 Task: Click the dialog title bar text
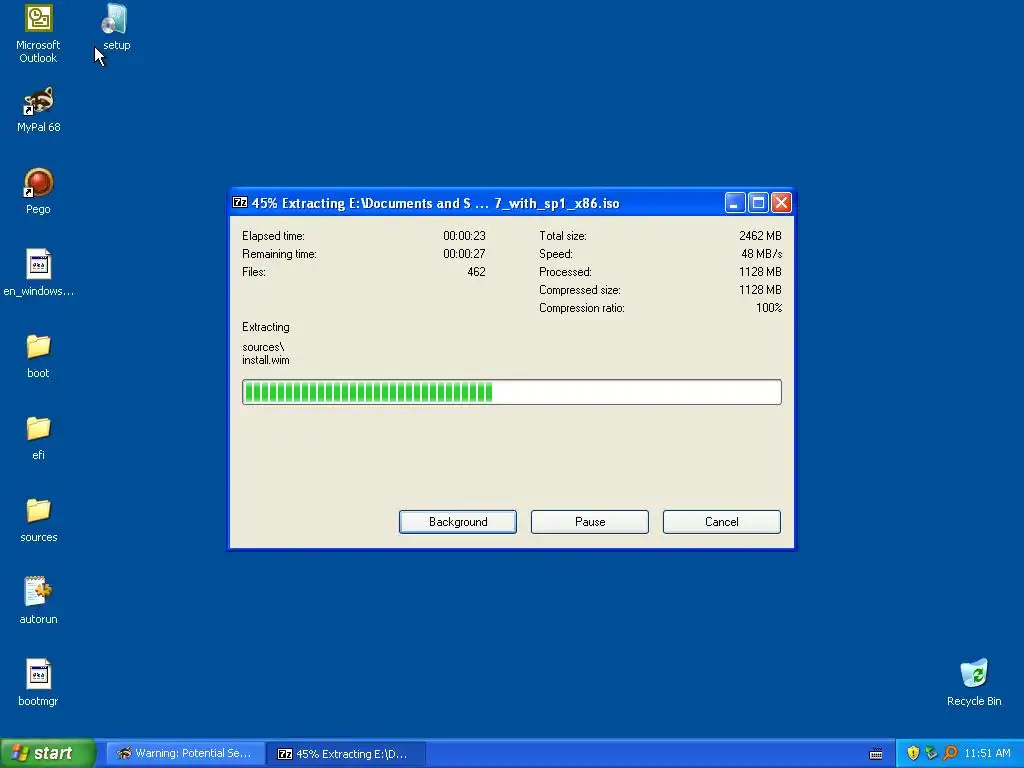coord(436,203)
